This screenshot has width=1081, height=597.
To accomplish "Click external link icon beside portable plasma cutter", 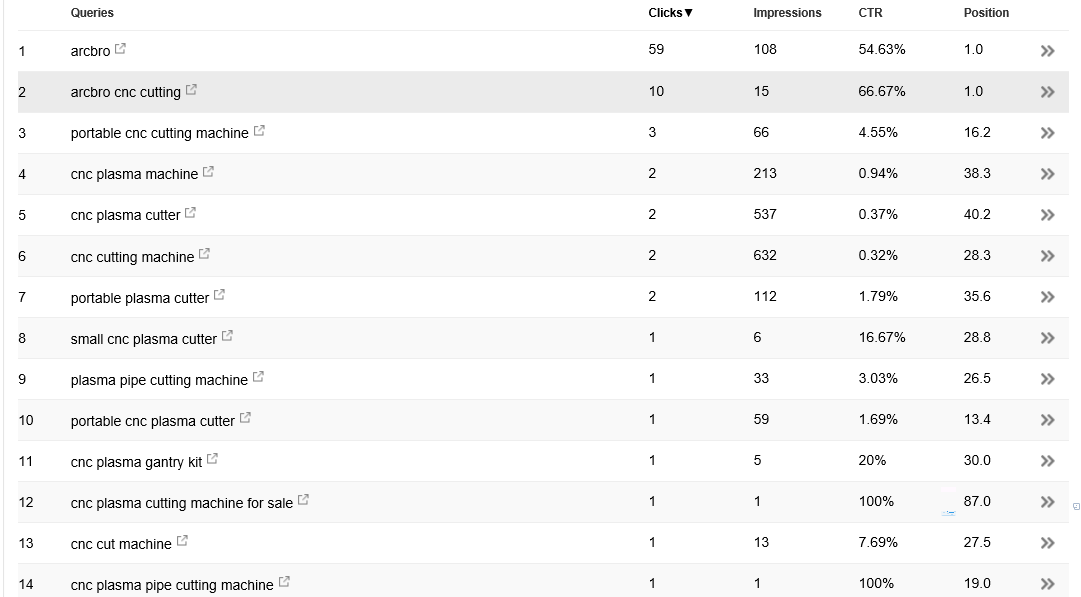I will tap(220, 295).
